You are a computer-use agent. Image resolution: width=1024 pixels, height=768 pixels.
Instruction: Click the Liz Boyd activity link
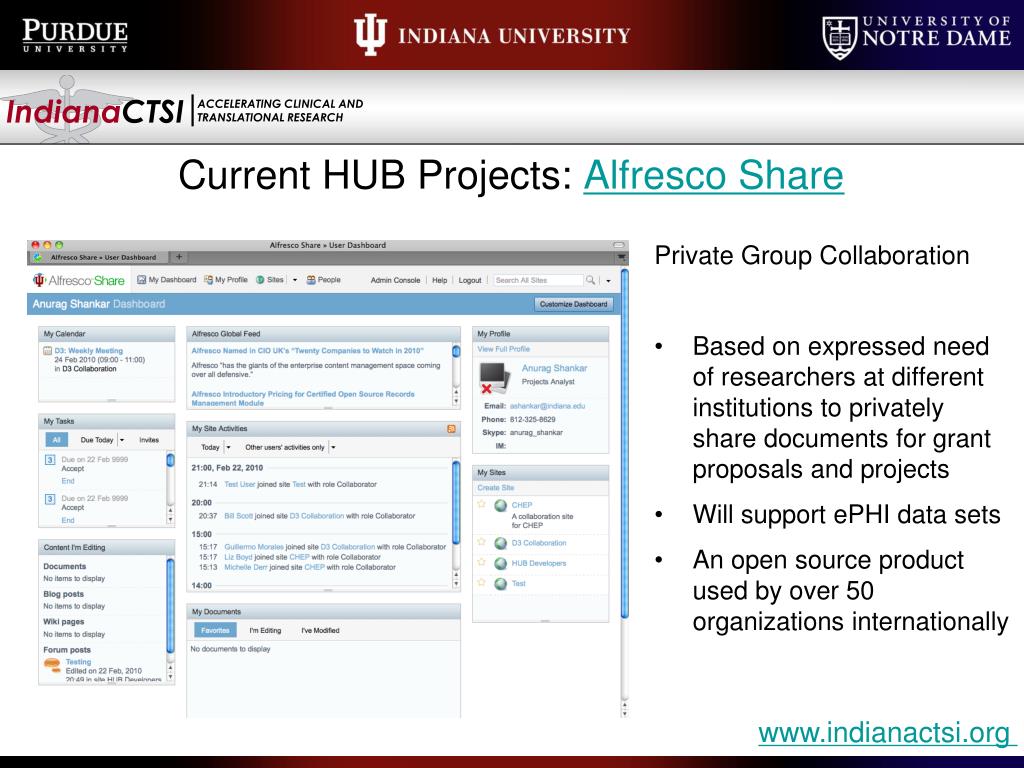point(238,557)
